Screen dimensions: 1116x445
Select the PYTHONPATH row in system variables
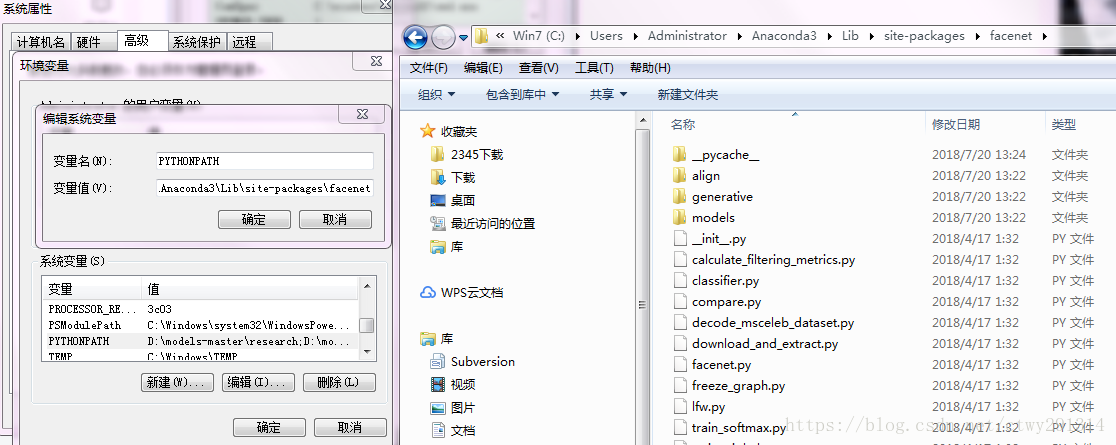200,341
